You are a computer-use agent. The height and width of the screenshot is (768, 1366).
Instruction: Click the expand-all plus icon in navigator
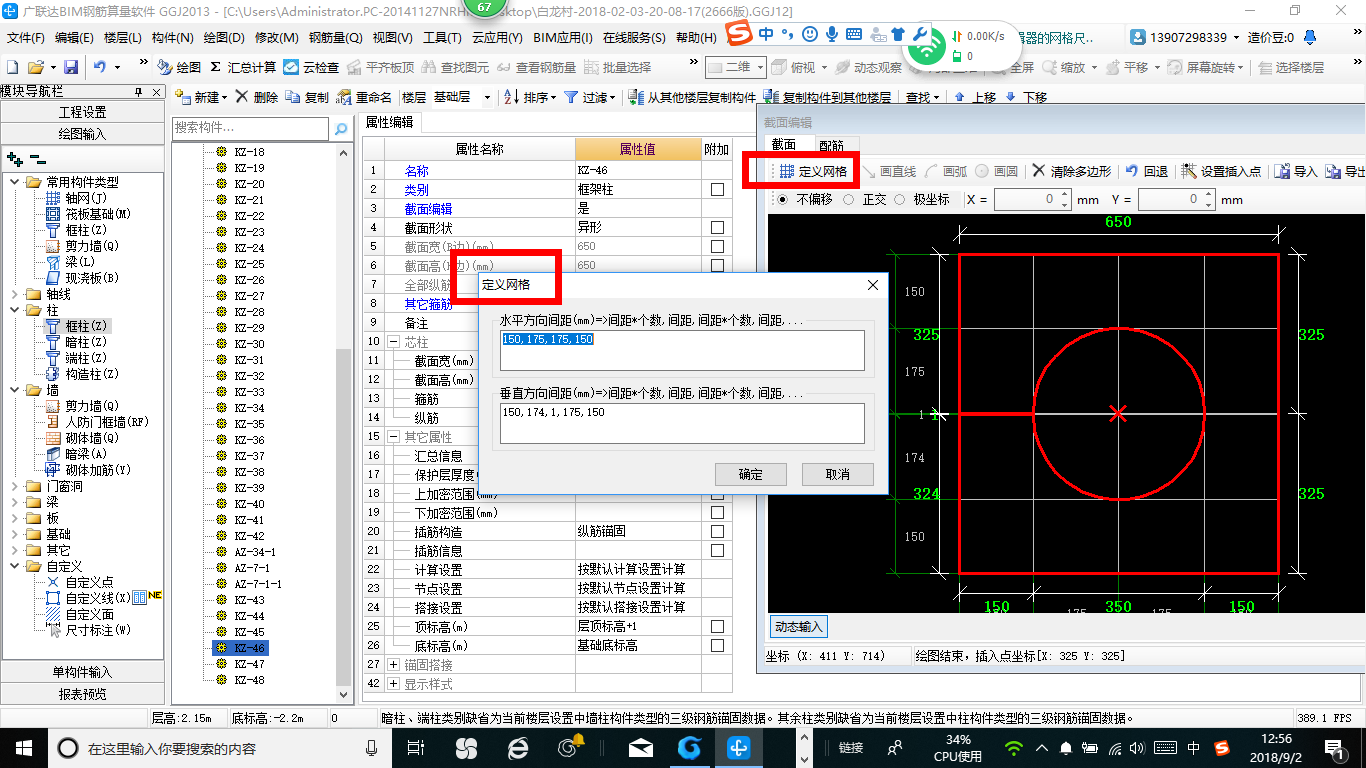14,158
